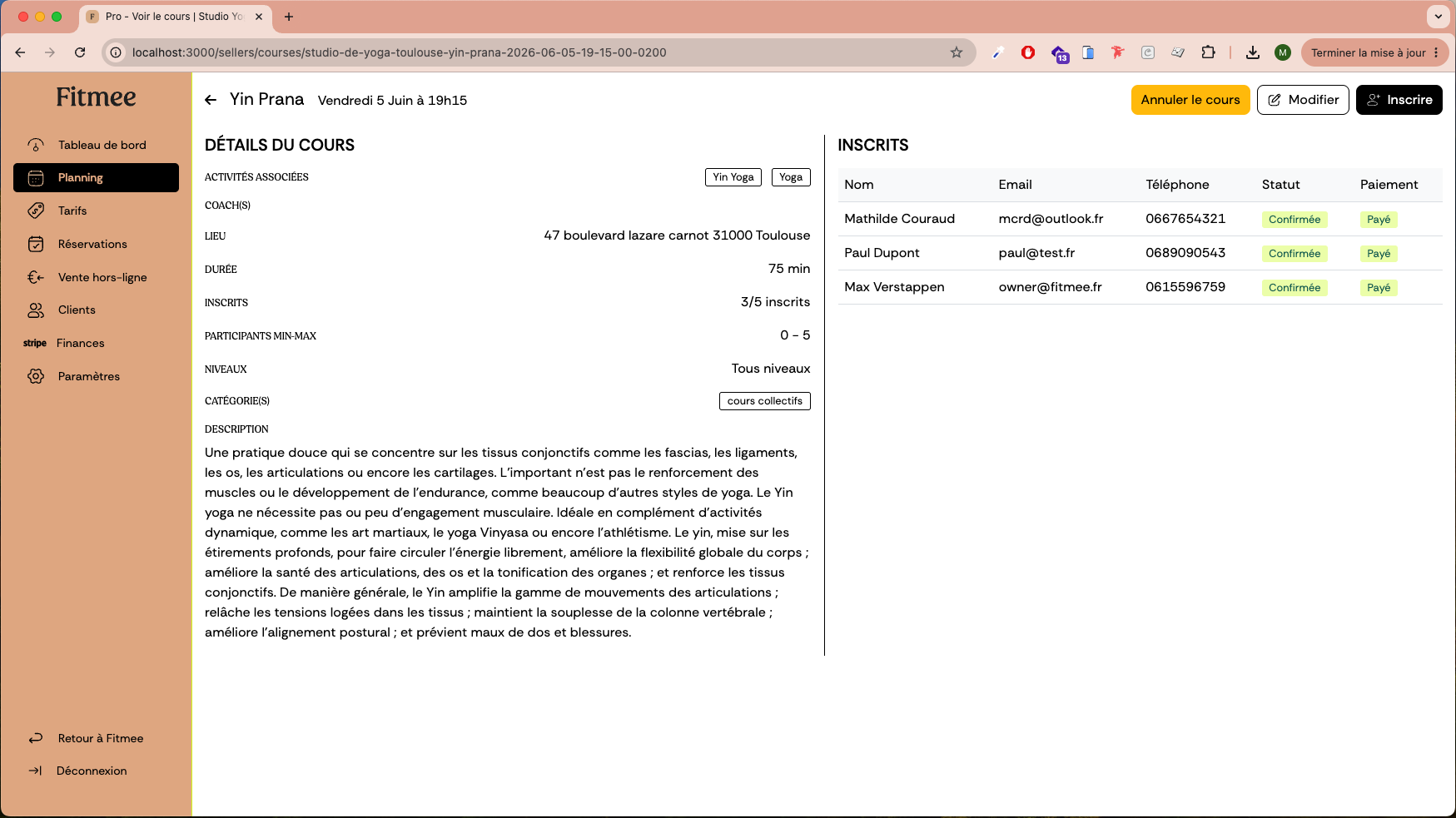1456x818 pixels.
Task: Reload the page with refresh icon
Action: click(x=80, y=52)
